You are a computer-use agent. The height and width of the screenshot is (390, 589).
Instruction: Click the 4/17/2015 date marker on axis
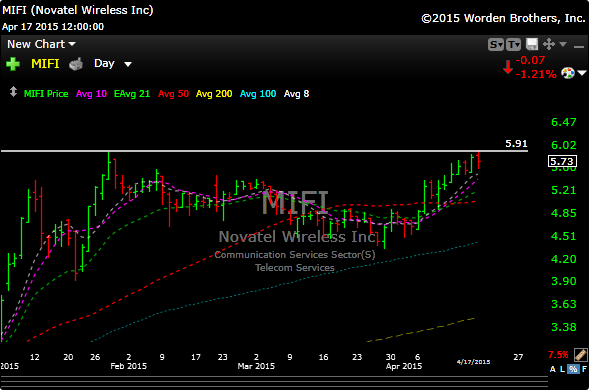tap(473, 362)
